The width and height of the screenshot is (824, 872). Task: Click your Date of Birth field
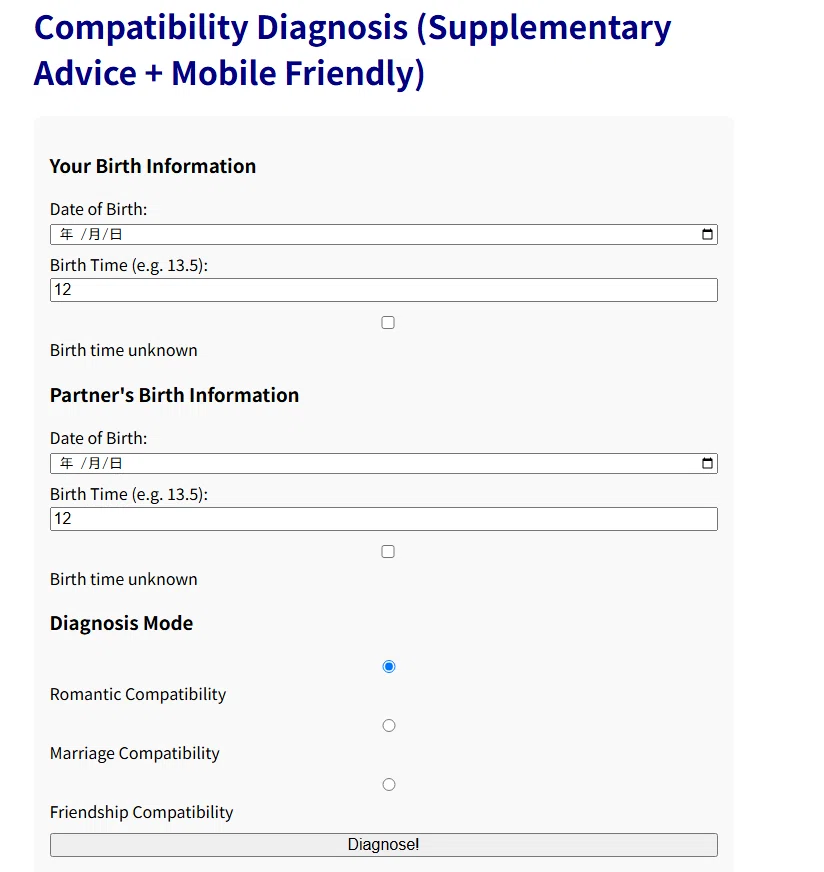coord(384,234)
